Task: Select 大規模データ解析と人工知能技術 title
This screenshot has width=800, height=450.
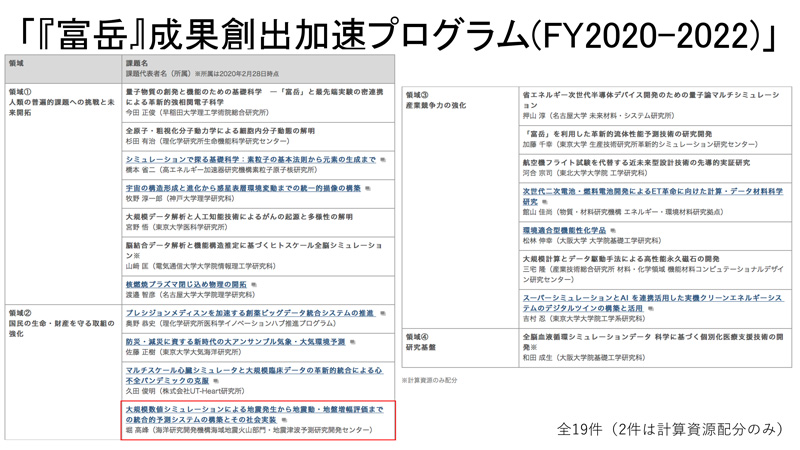Action: 239,216
